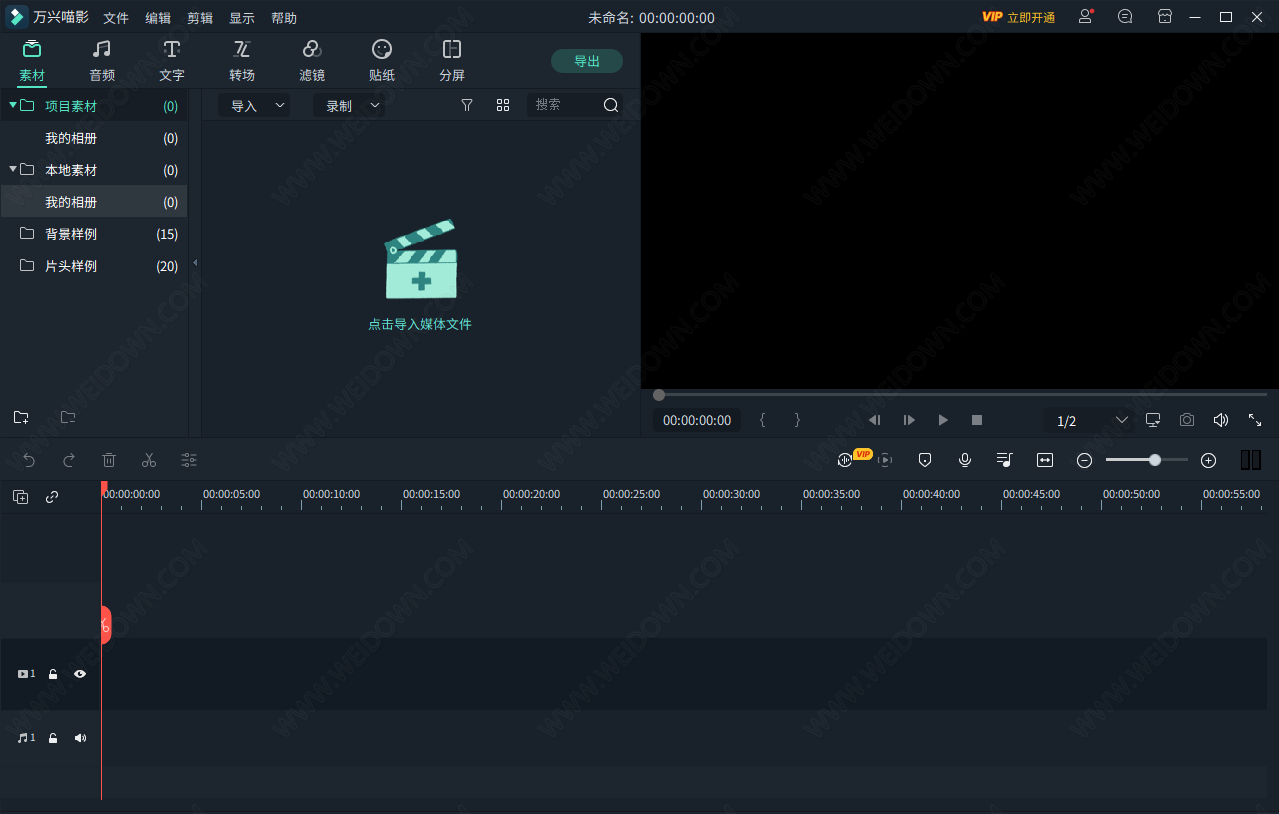Mute audio track 1 speaker icon
This screenshot has width=1279, height=814.
tap(80, 738)
